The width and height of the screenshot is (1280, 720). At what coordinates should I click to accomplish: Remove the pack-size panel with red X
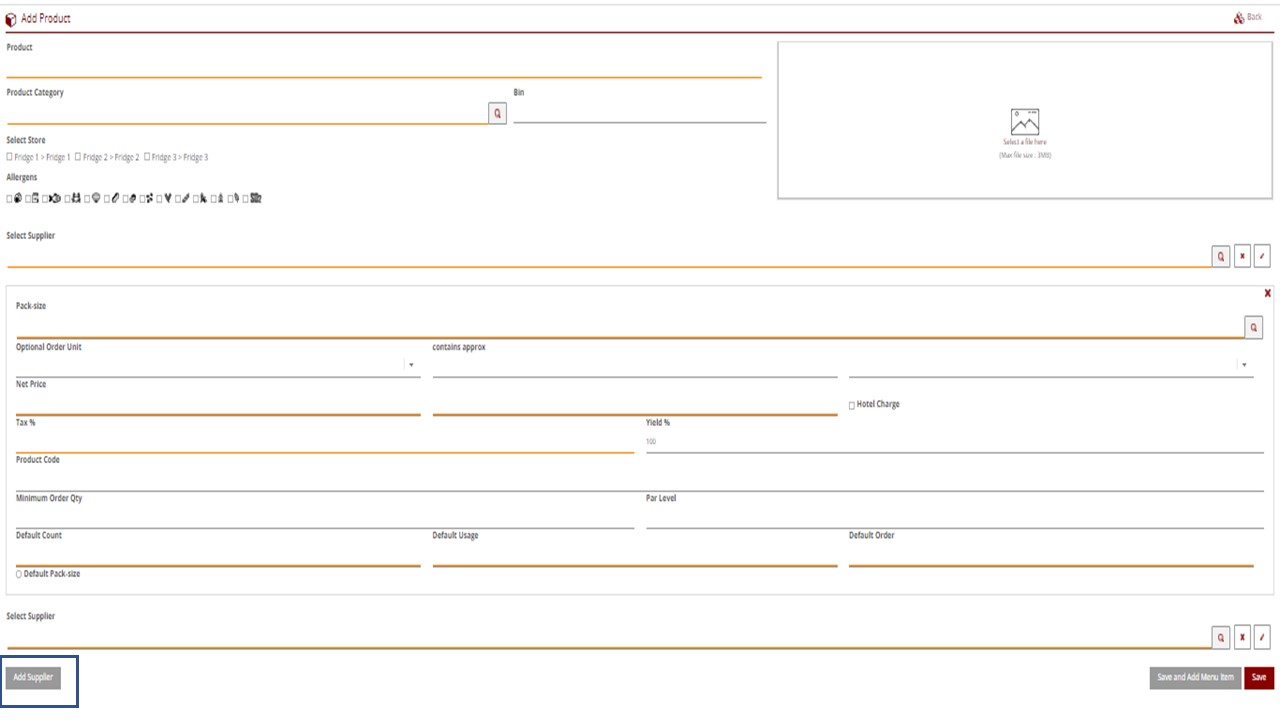click(1267, 293)
